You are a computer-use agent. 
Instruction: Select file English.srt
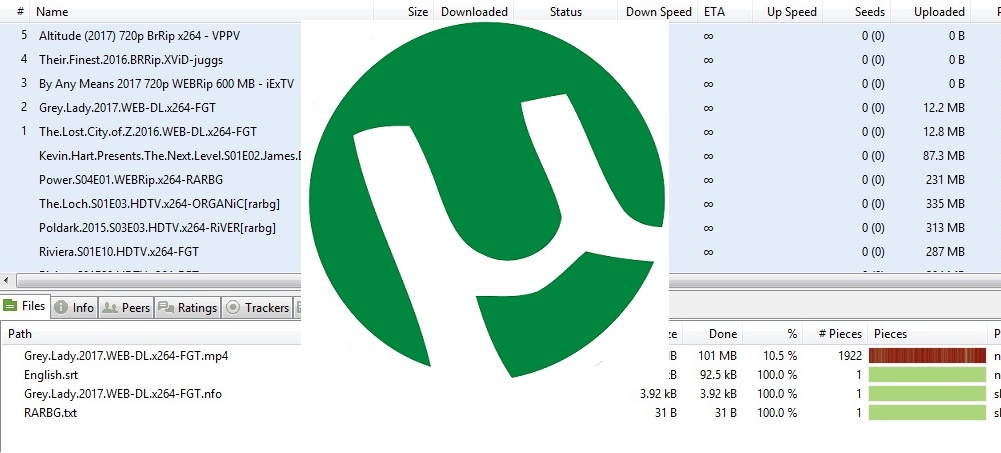(x=51, y=375)
